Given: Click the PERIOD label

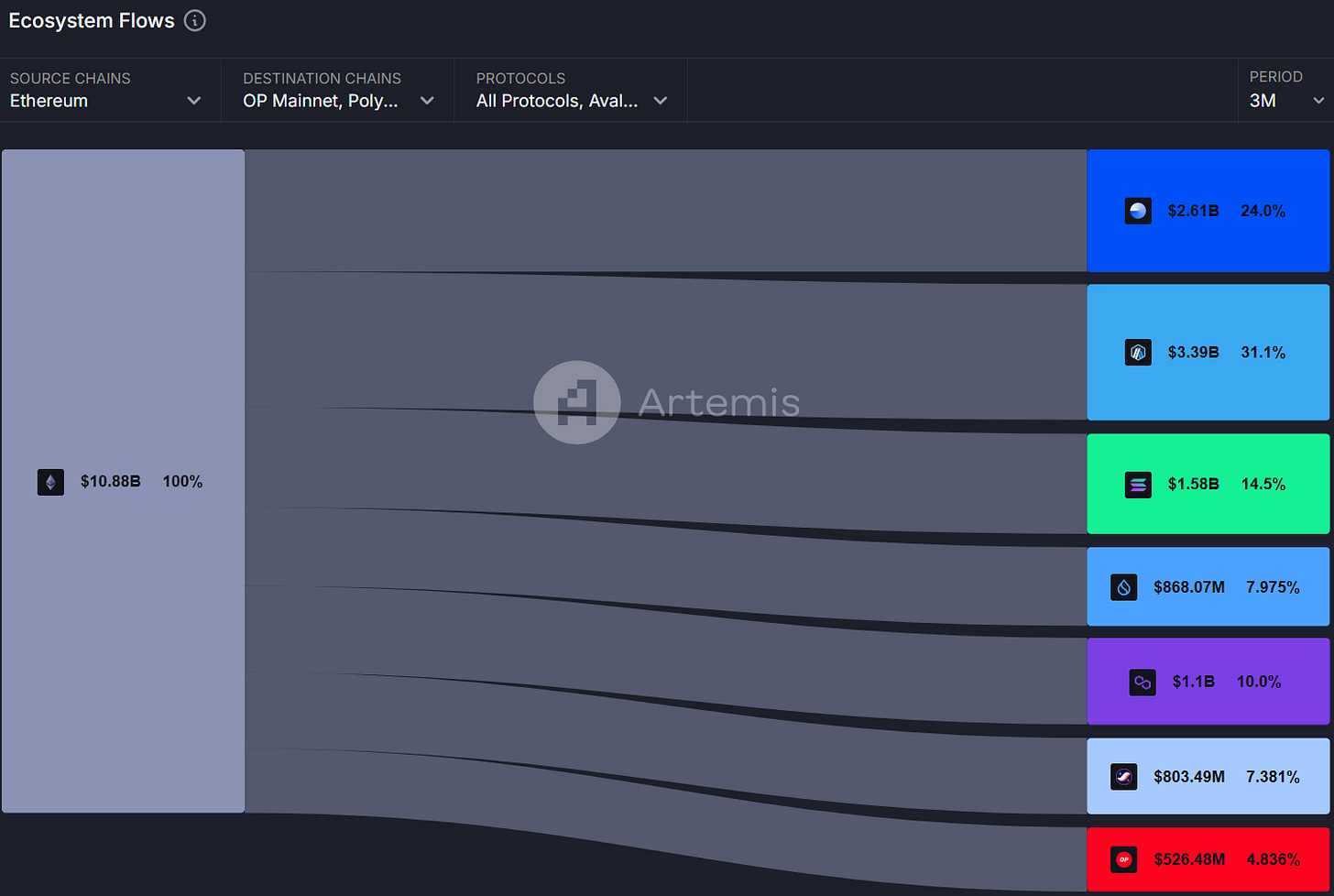Looking at the screenshot, I should pyautogui.click(x=1275, y=77).
